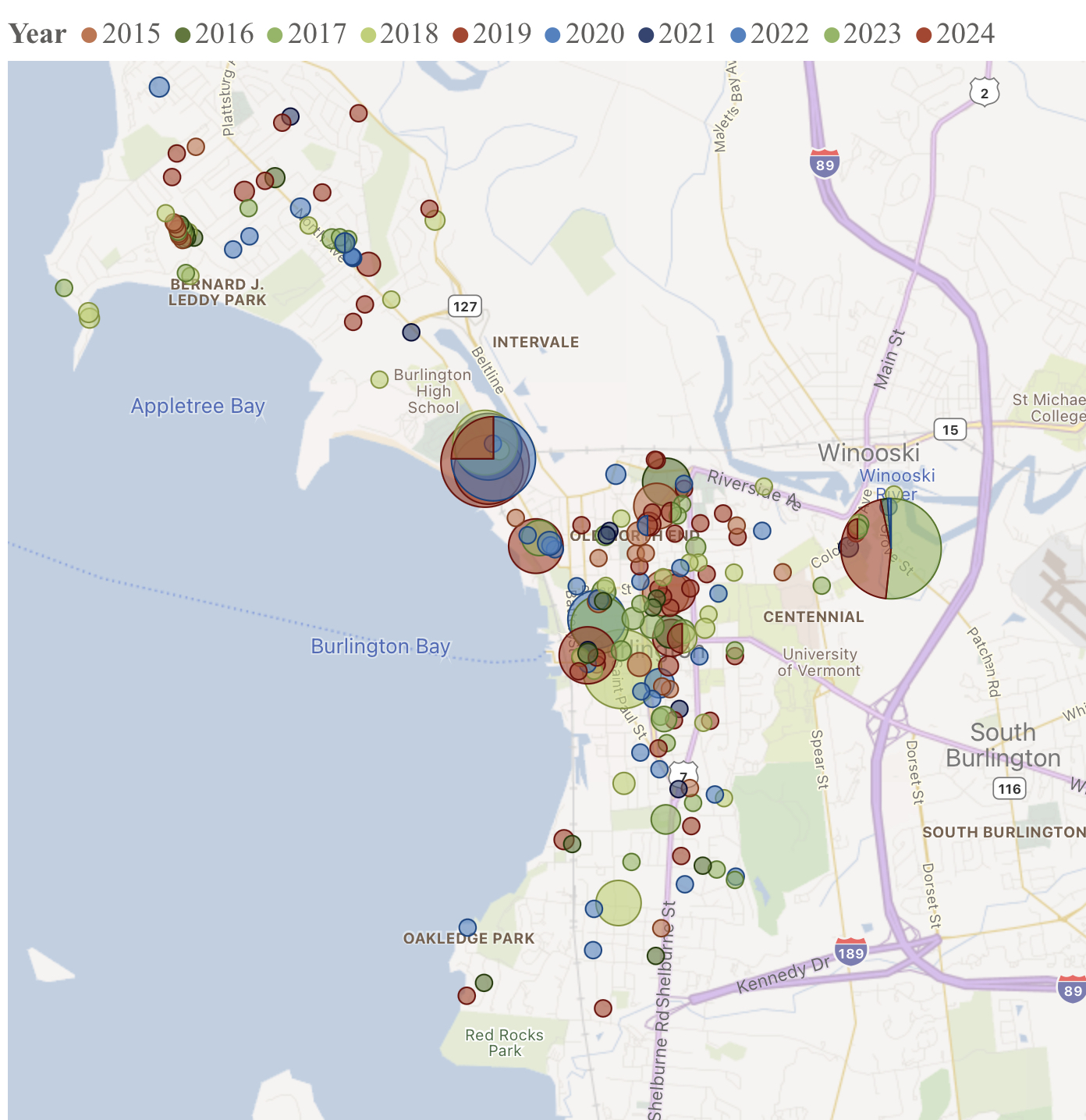Select the University of Vermont label
The image size is (1086, 1120).
coord(819,662)
